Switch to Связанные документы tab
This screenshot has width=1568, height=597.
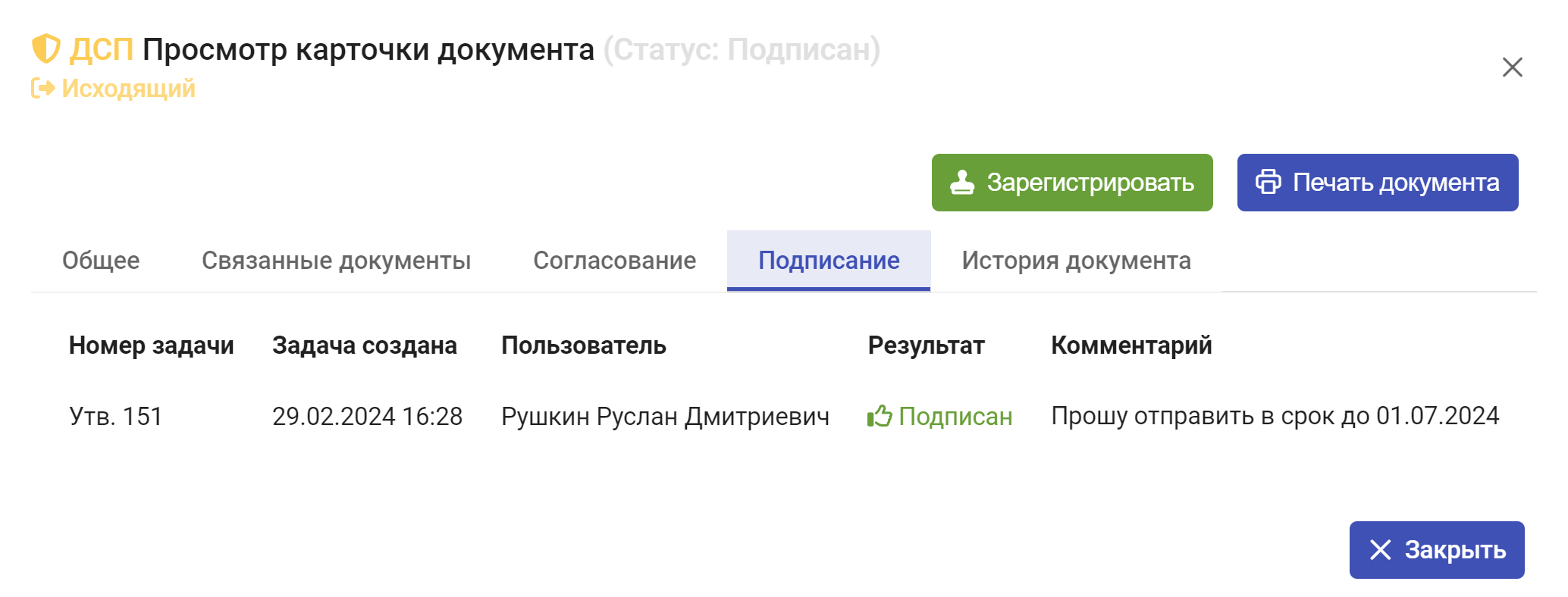[x=336, y=261]
